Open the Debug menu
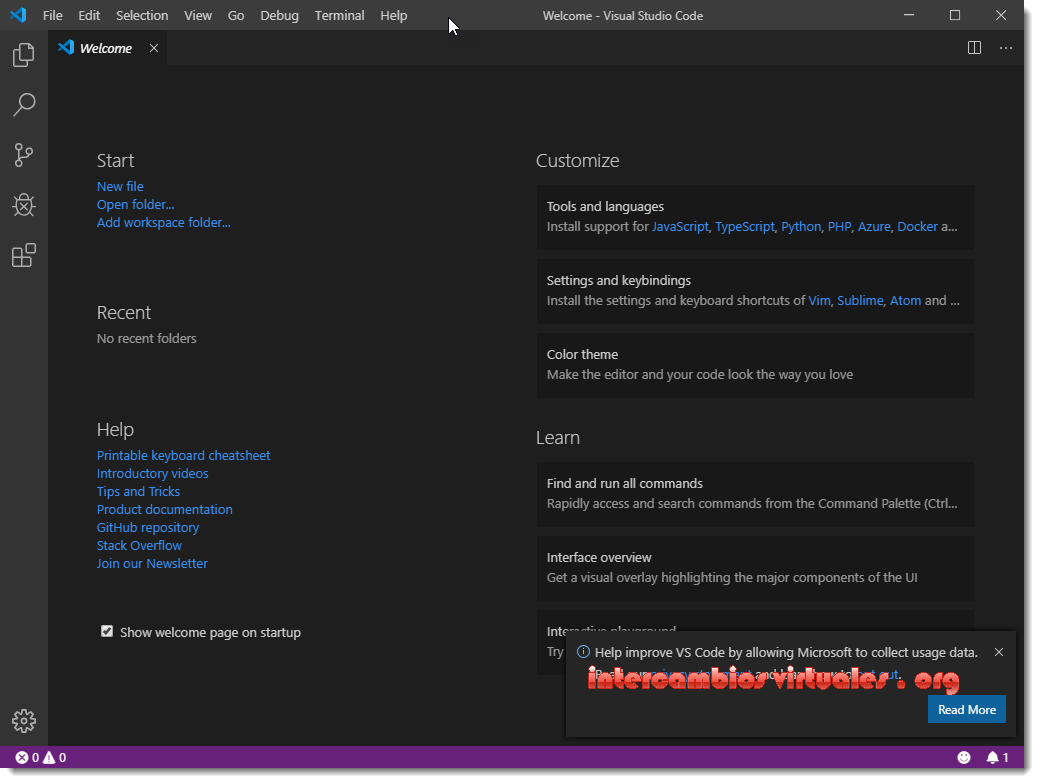This screenshot has width=1039, height=783. (x=279, y=15)
